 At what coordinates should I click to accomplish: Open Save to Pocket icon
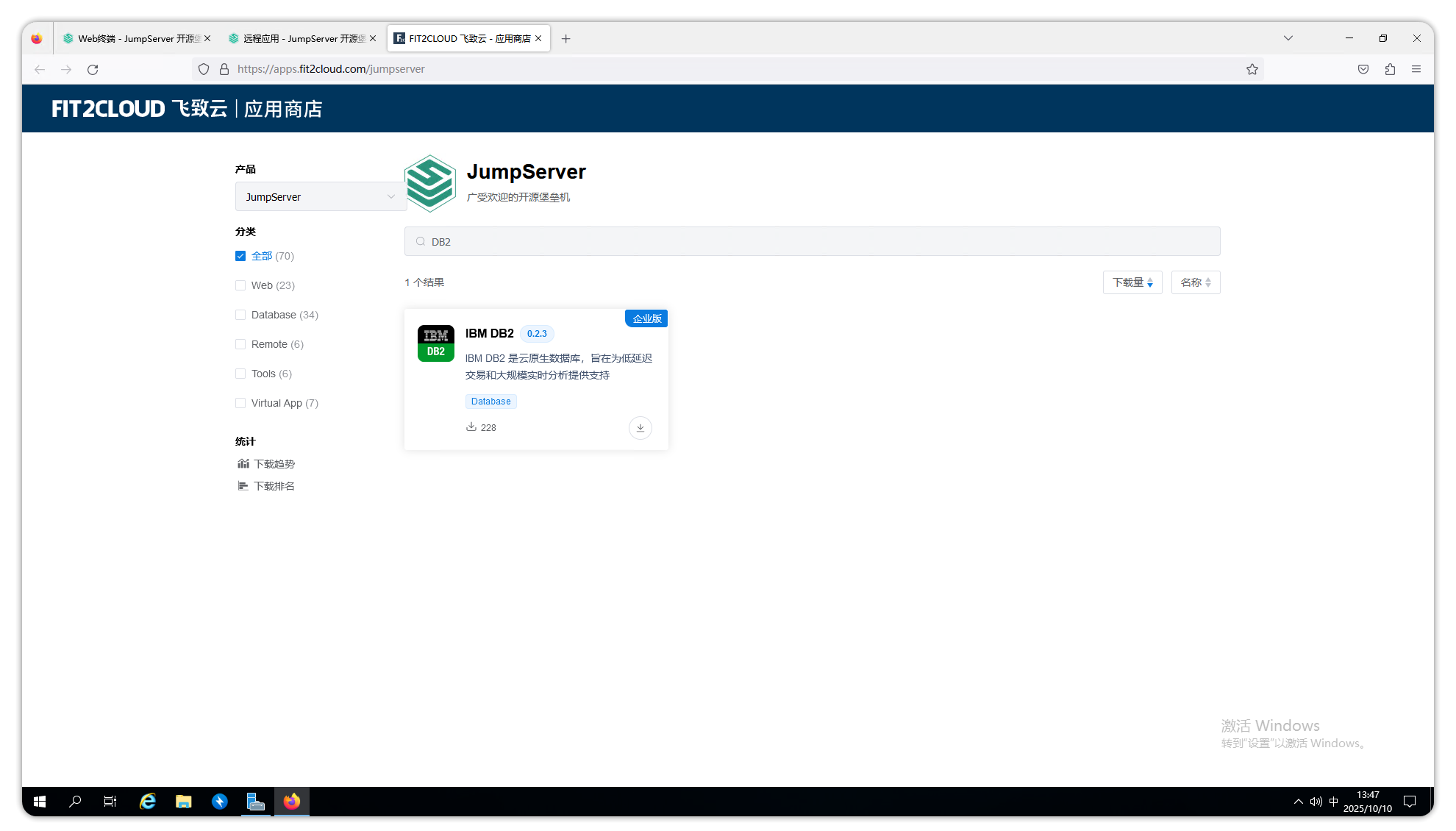click(1363, 69)
